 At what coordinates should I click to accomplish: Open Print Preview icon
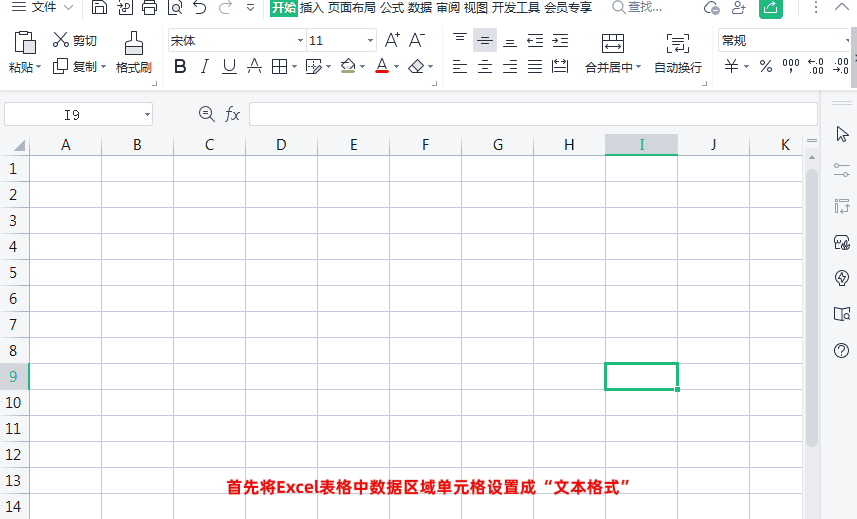[x=175, y=7]
